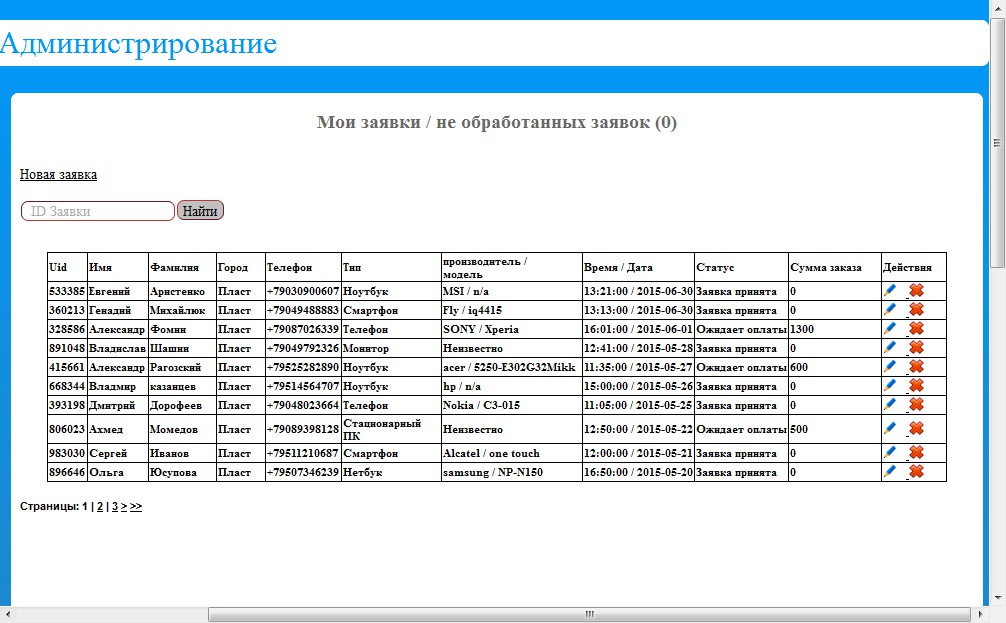Delete request 415661 using red cross
This screenshot has width=1006, height=623.
click(x=916, y=366)
